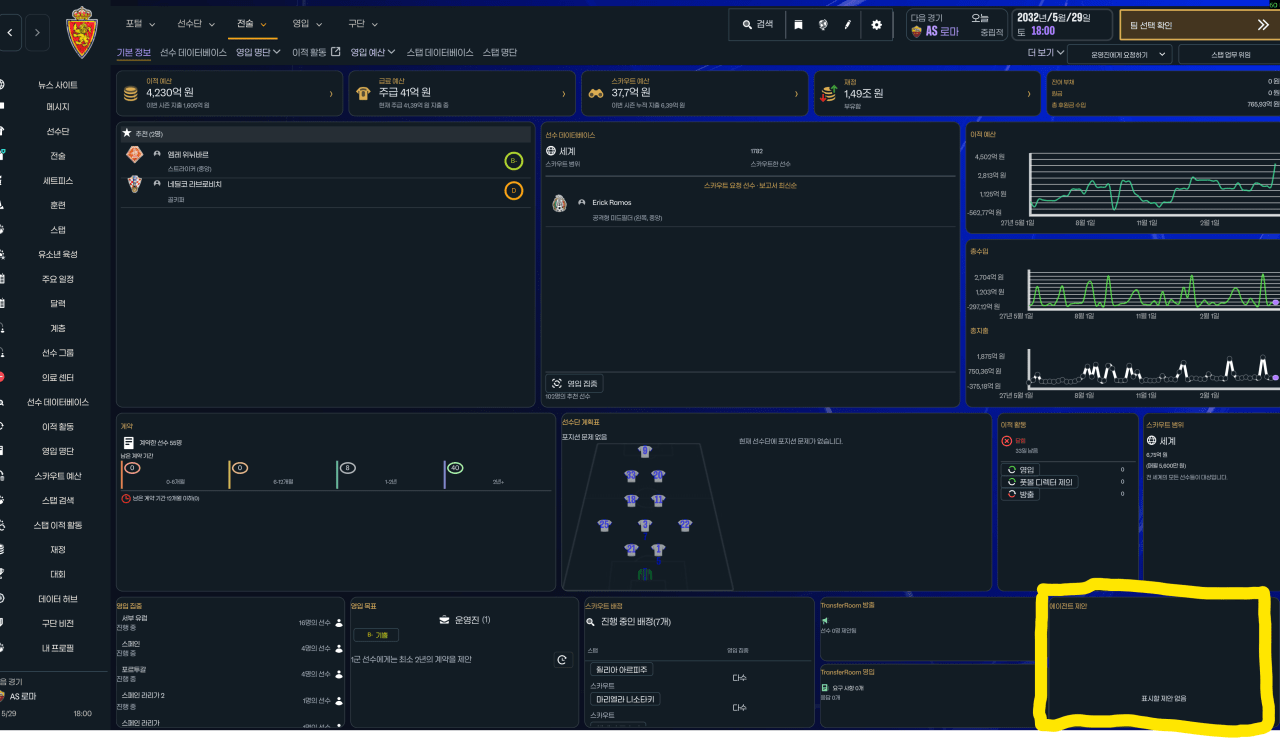Viewport: 1280px width, 738px height.
Task: Select scout 힐리아 아르피주 assignment
Action: click(621, 669)
